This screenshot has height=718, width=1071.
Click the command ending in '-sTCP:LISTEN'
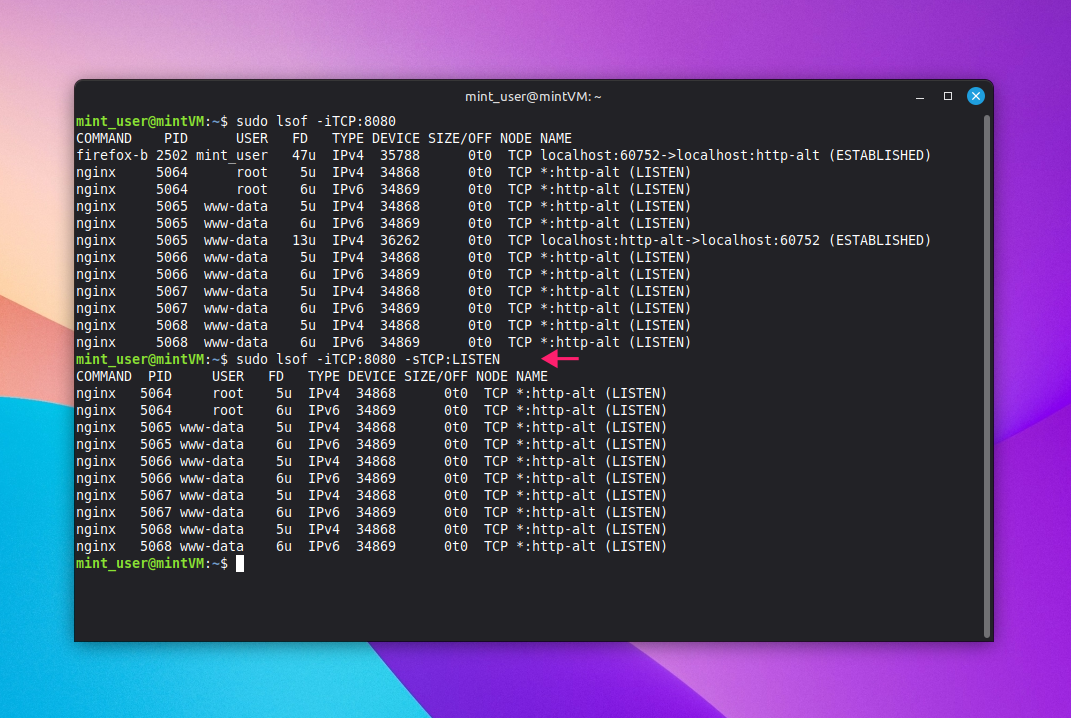pyautogui.click(x=368, y=359)
